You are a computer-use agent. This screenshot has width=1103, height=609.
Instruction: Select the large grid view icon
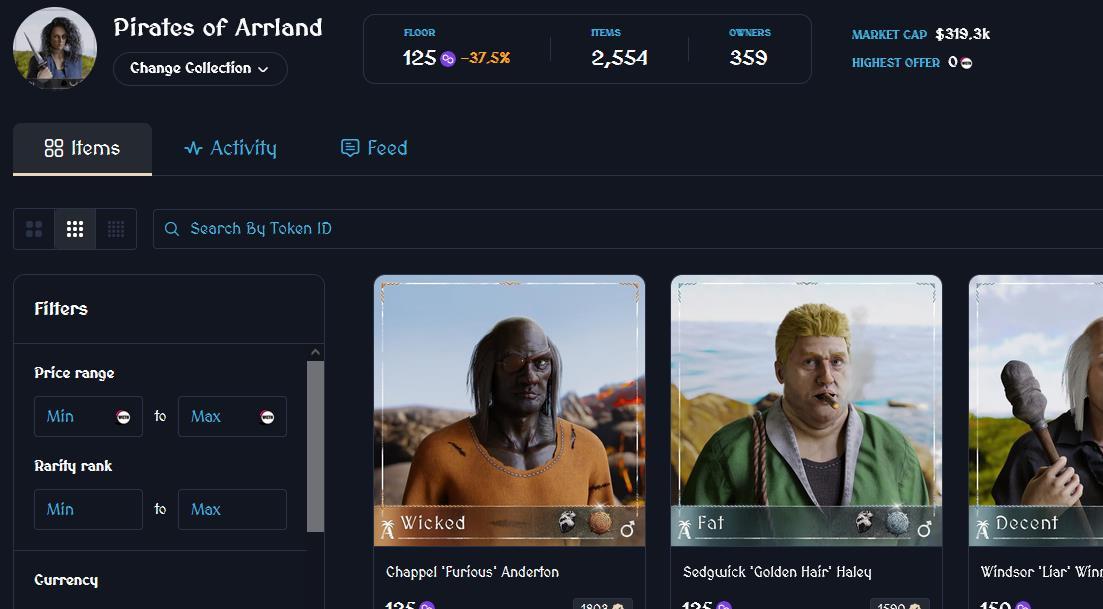click(x=34, y=229)
